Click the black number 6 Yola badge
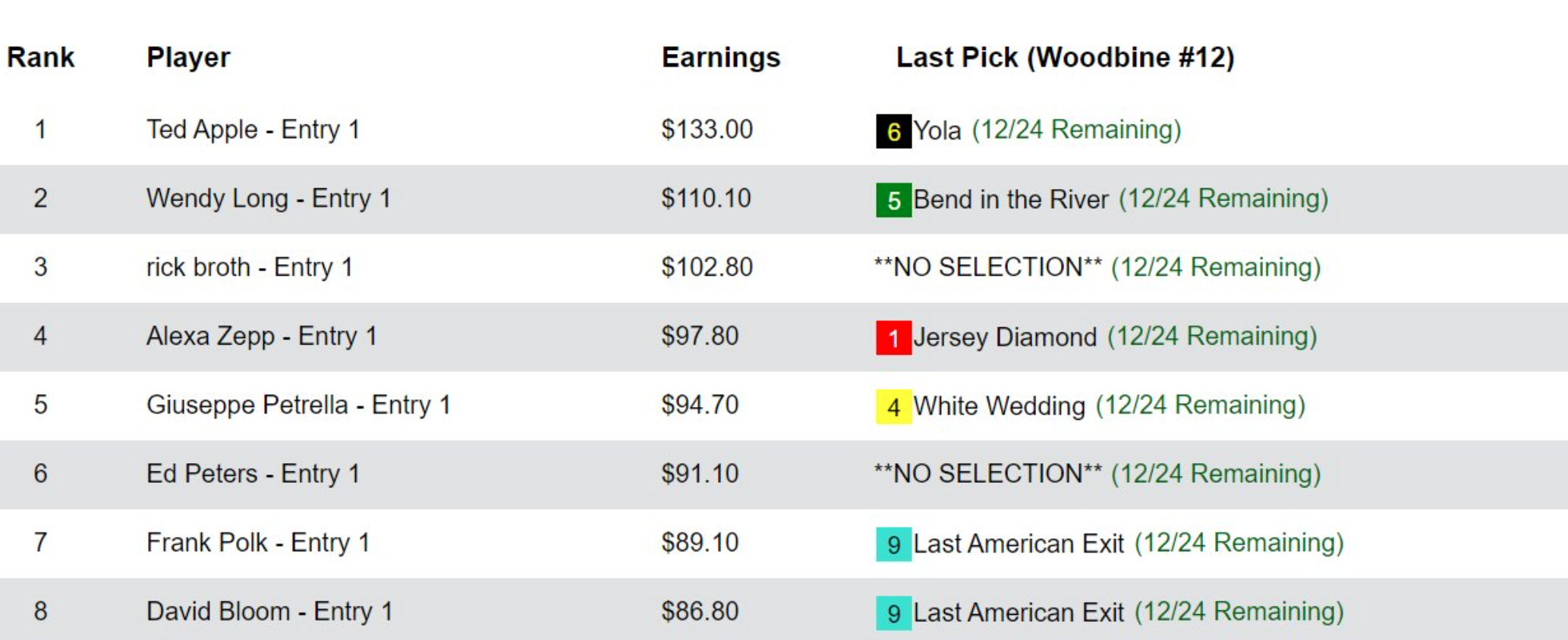The image size is (1568, 640). 893,131
